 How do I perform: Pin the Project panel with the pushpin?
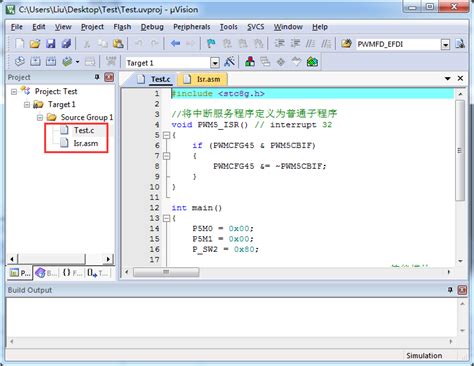pos(97,77)
